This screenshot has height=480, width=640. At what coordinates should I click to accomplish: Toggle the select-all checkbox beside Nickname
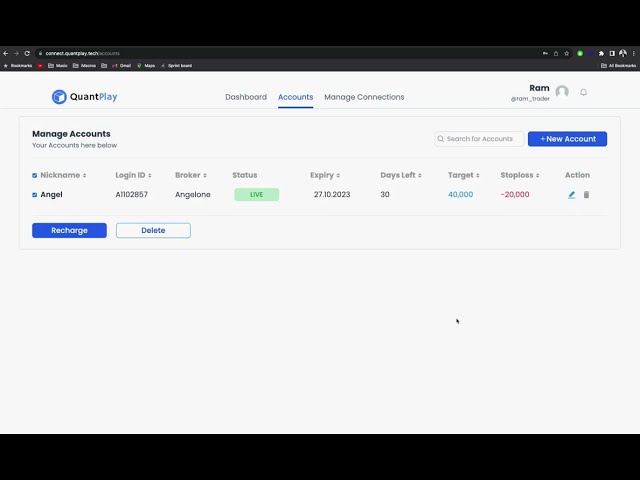(x=35, y=176)
